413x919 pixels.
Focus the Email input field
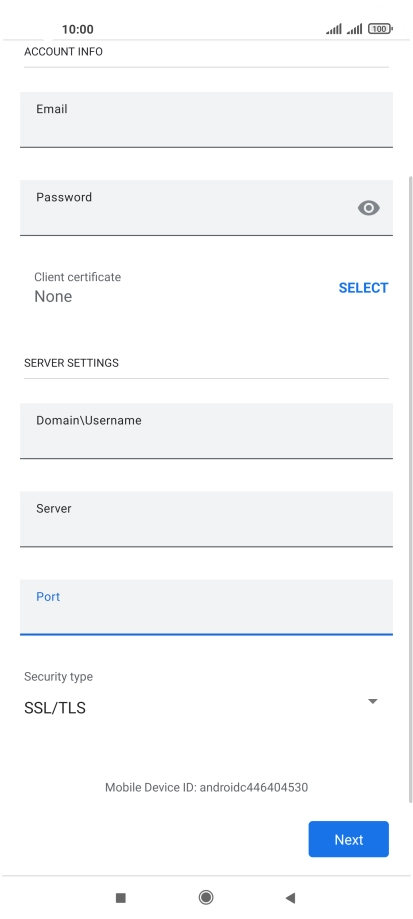pos(206,120)
